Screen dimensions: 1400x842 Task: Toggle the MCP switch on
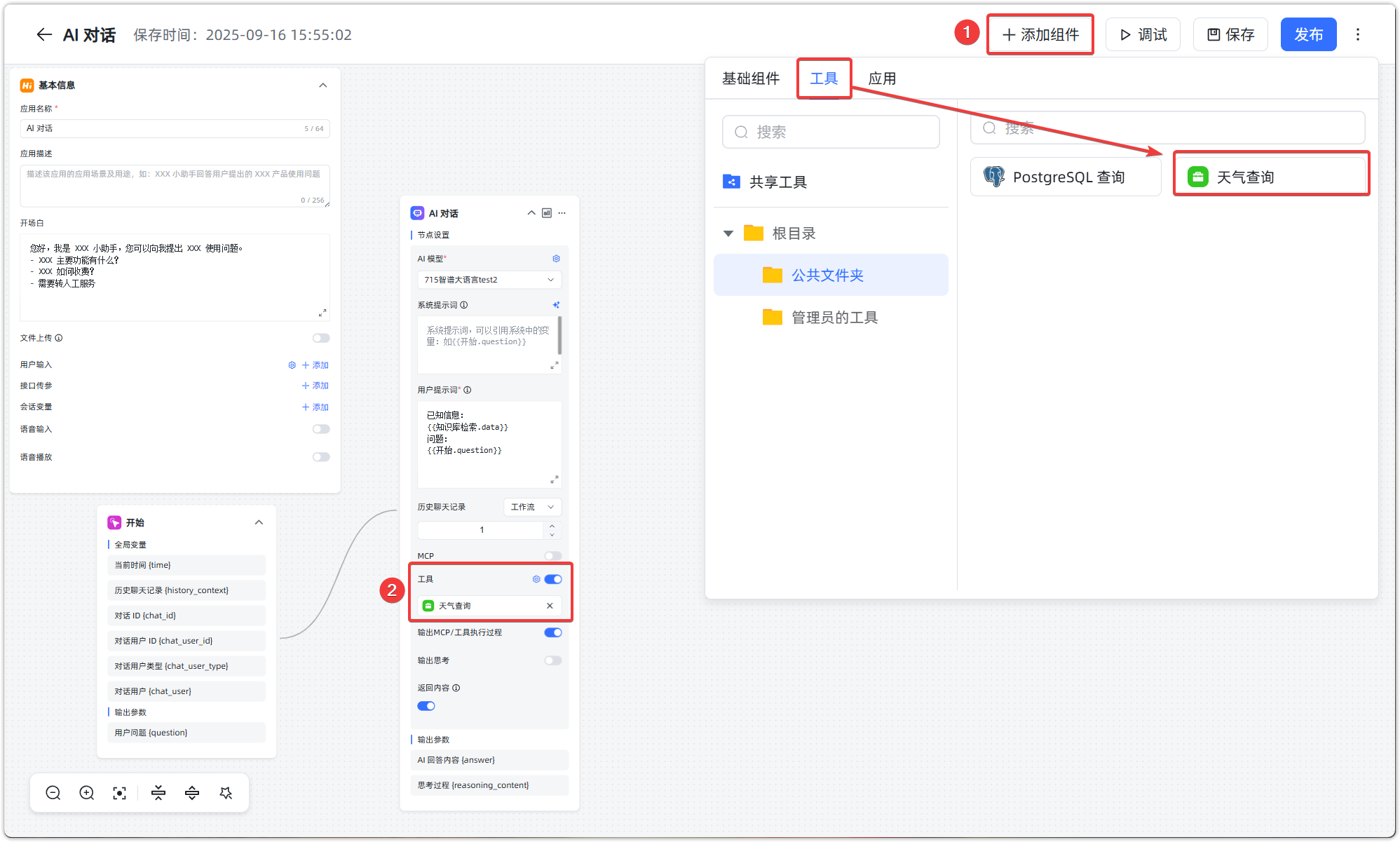tap(553, 556)
